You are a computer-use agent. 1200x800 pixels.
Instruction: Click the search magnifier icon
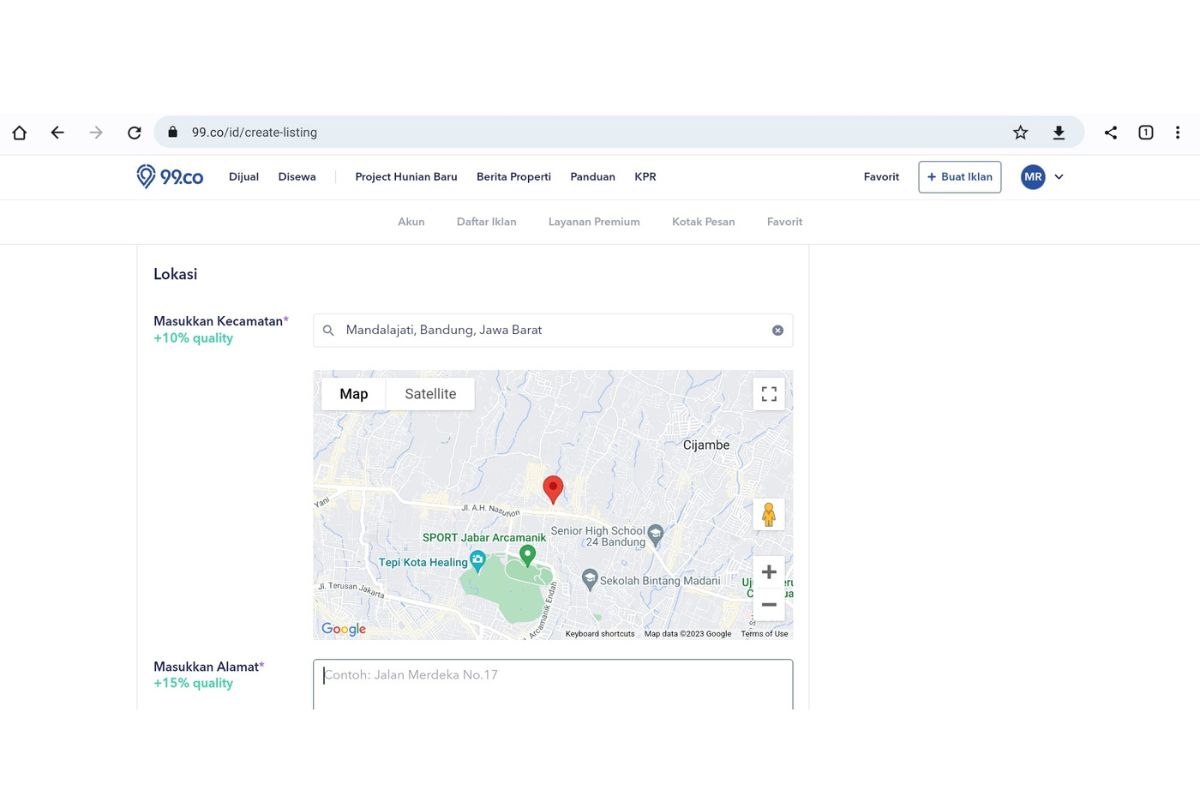(x=328, y=330)
